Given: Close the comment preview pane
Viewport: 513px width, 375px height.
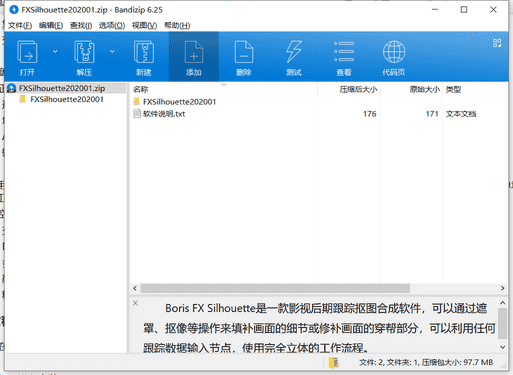Looking at the screenshot, I should 135,303.
